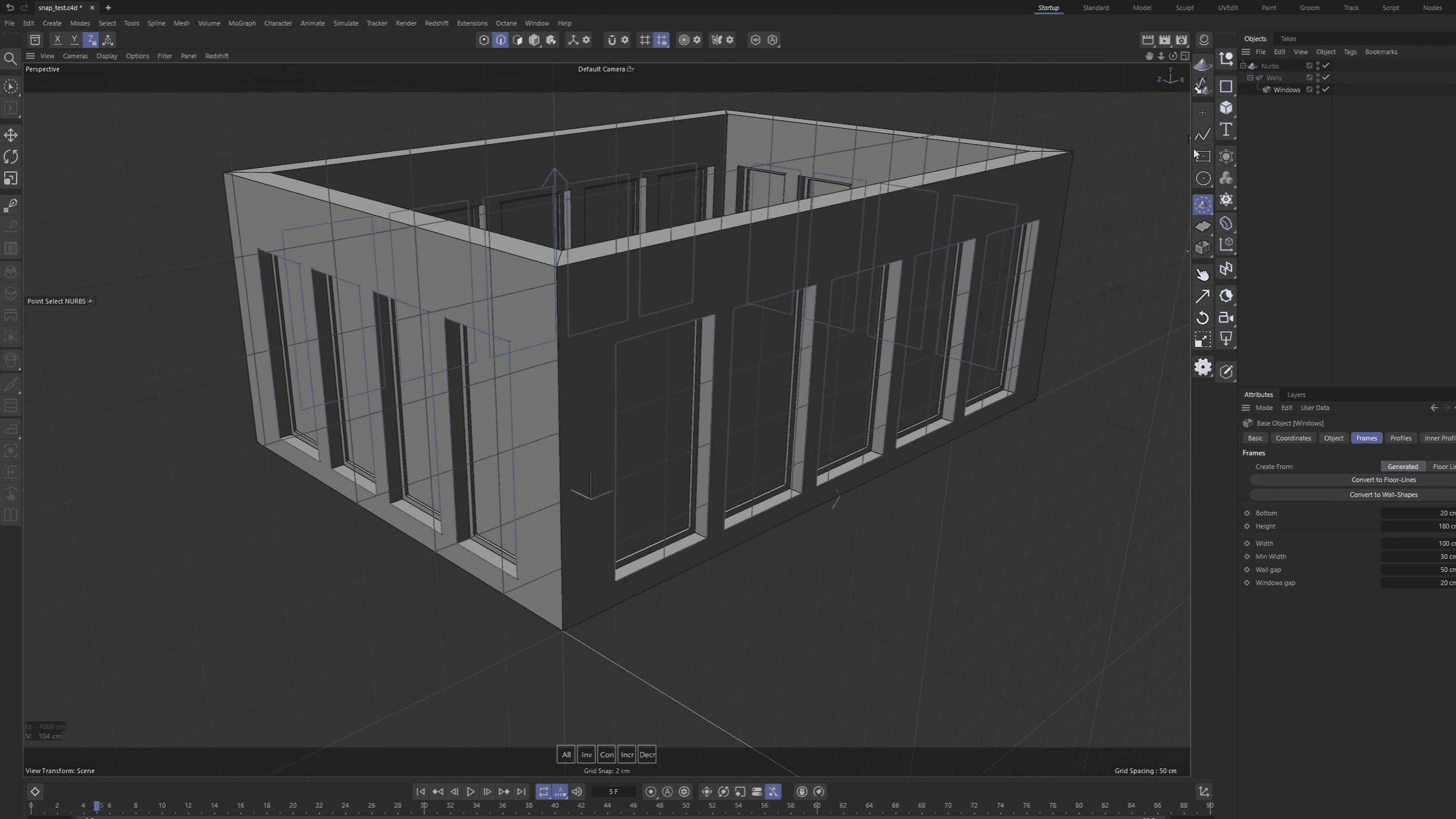
Task: Collapse the Nurbs tree item
Action: 1243,66
